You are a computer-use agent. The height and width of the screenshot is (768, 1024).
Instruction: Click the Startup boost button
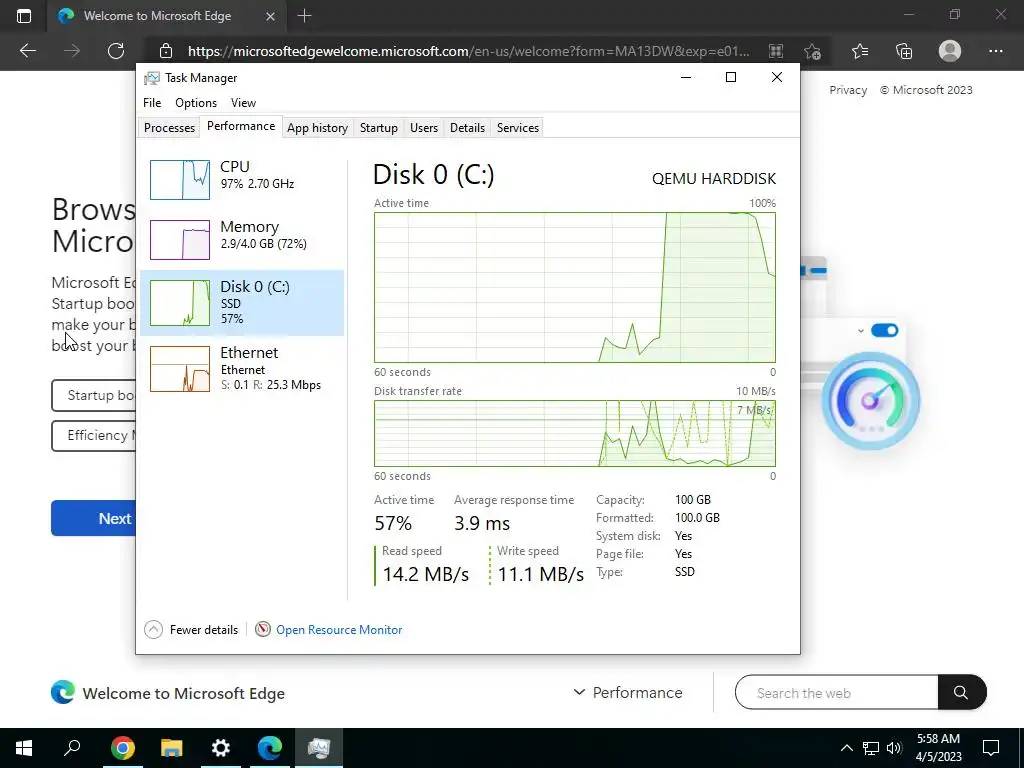93,395
